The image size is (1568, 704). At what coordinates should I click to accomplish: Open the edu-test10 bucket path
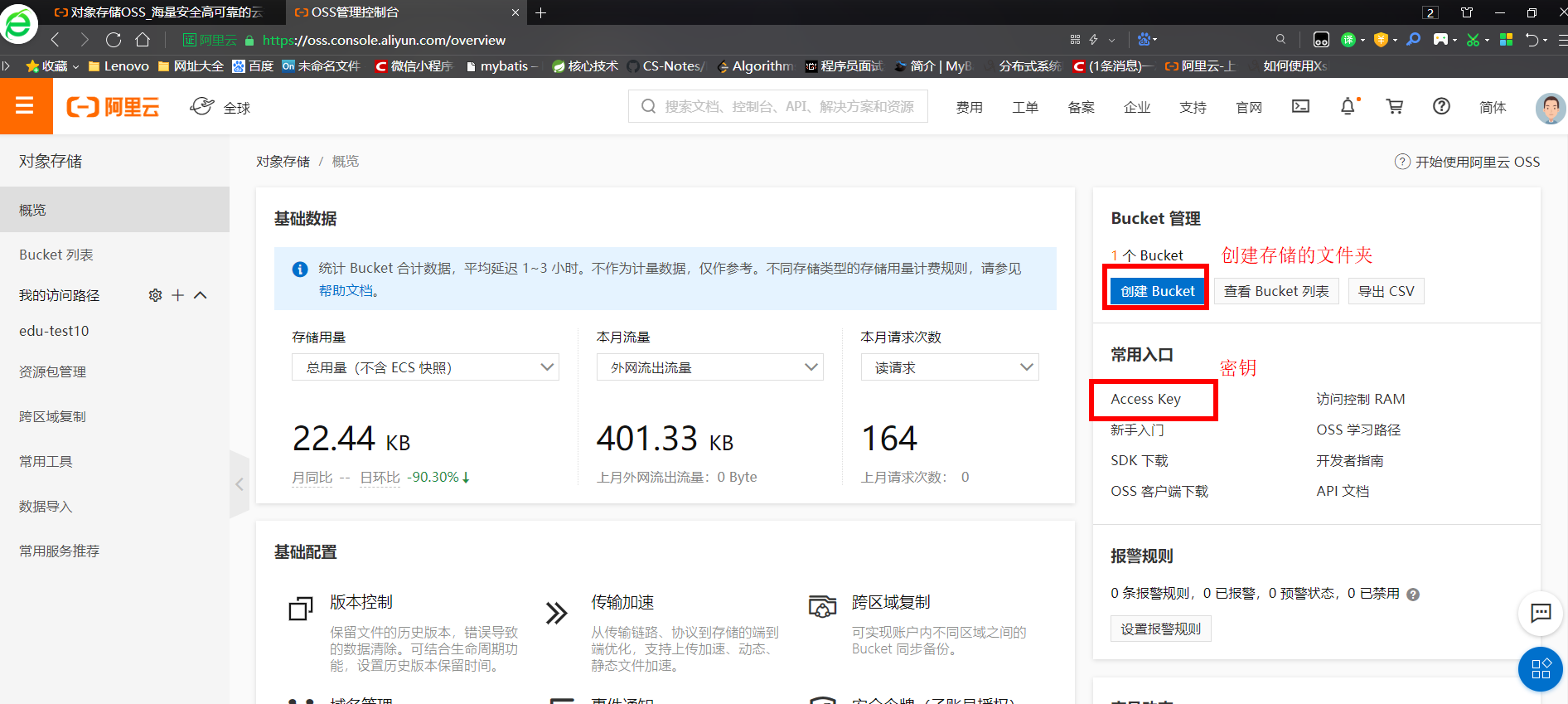(54, 331)
